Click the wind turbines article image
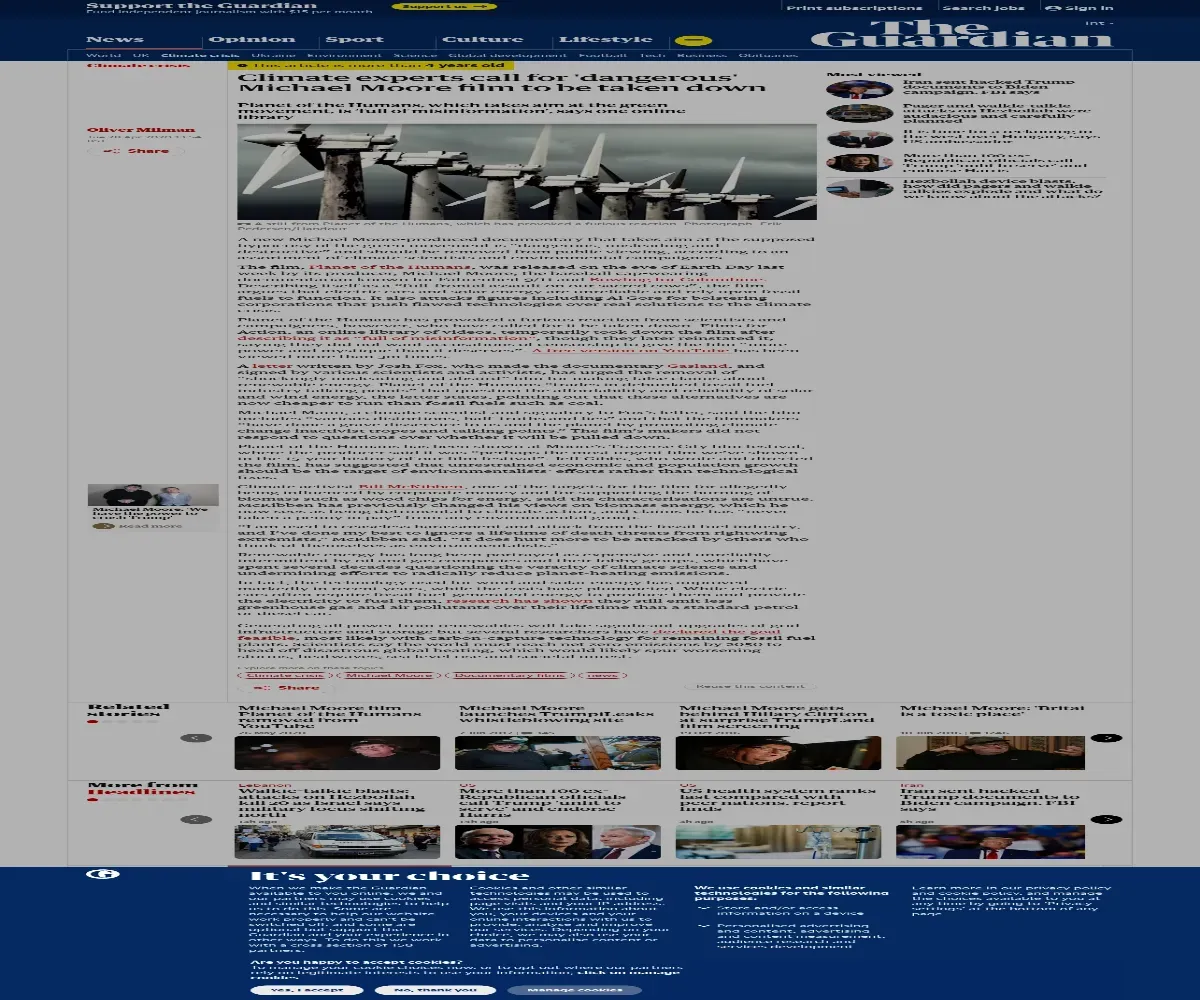 click(527, 172)
